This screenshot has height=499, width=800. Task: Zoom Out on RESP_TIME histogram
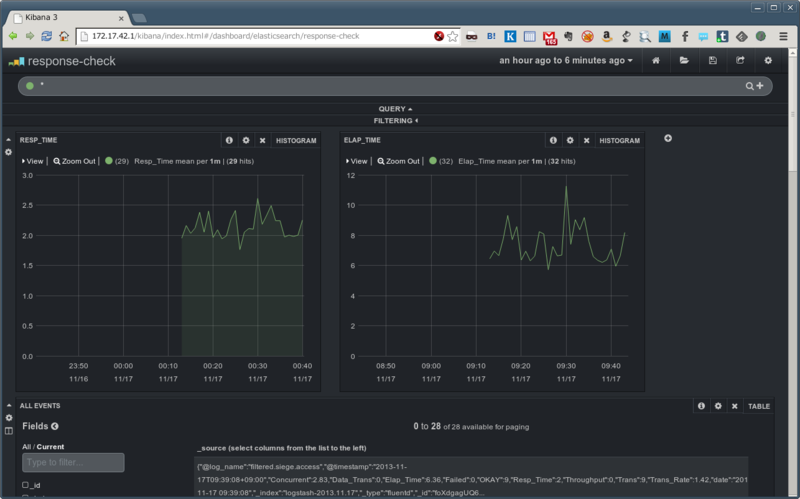pos(74,161)
